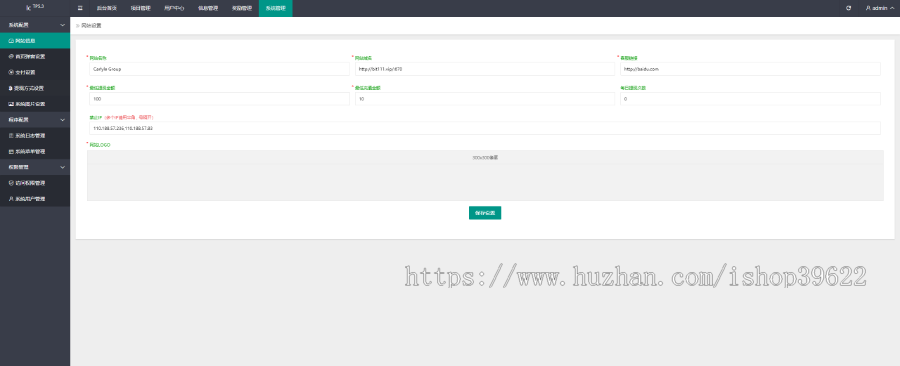Click the refresh icon in top bar

[x=848, y=9]
